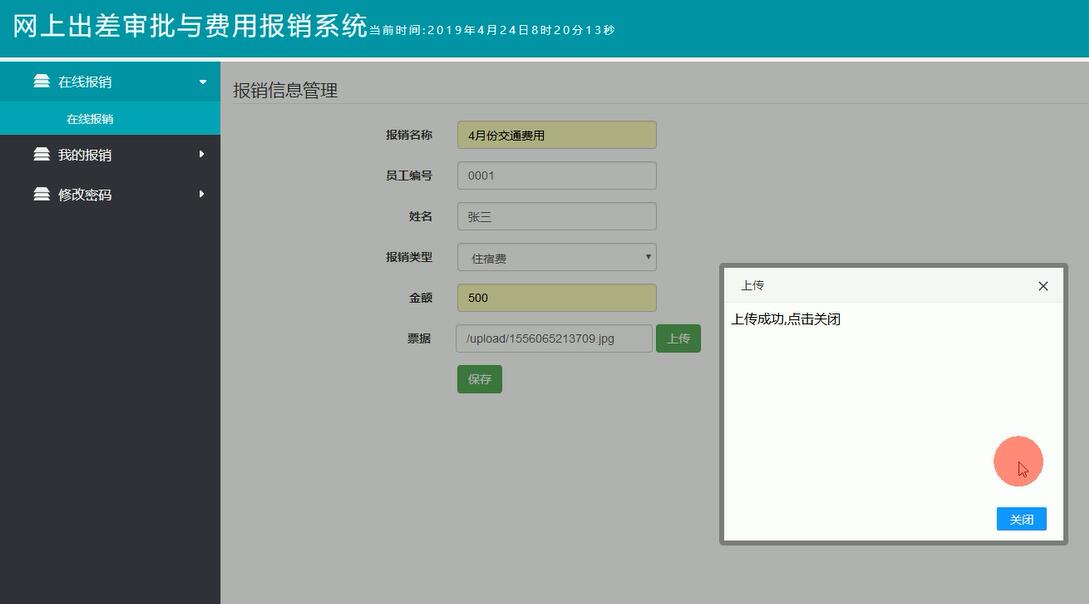Select the 报销名称 input field
The image size is (1089, 604).
pyautogui.click(x=556, y=134)
